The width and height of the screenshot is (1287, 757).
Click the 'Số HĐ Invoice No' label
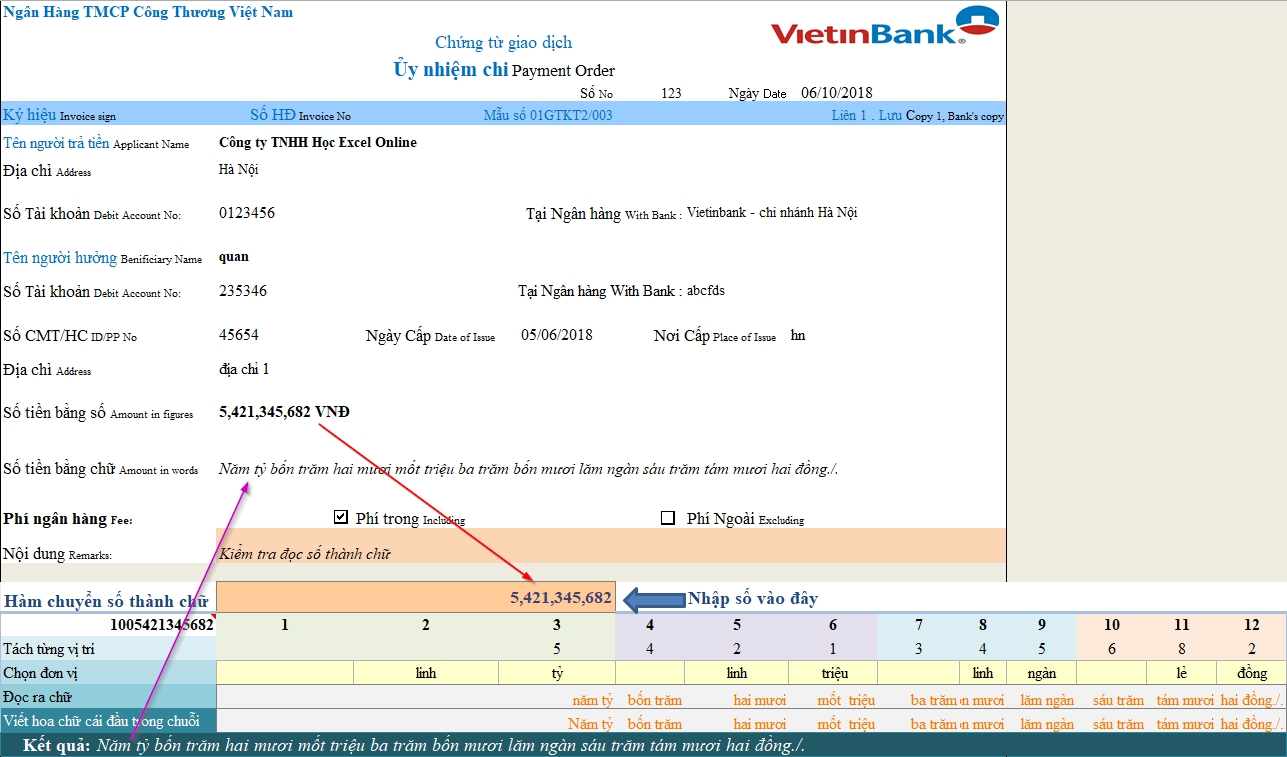[x=300, y=115]
